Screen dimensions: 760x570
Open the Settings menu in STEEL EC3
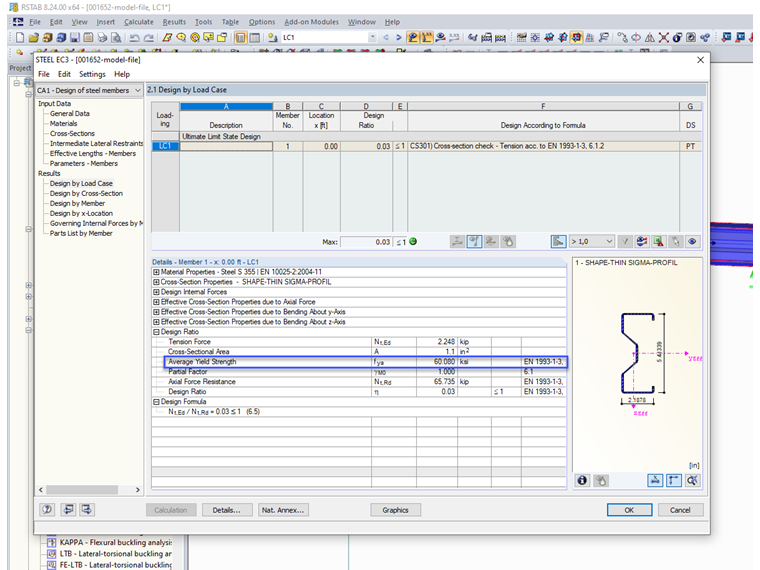pyautogui.click(x=92, y=74)
